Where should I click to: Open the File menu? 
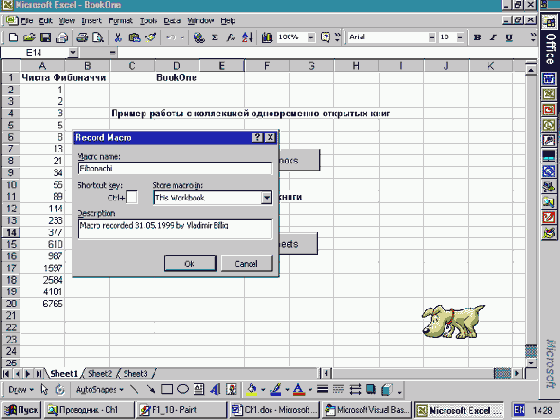point(26,21)
